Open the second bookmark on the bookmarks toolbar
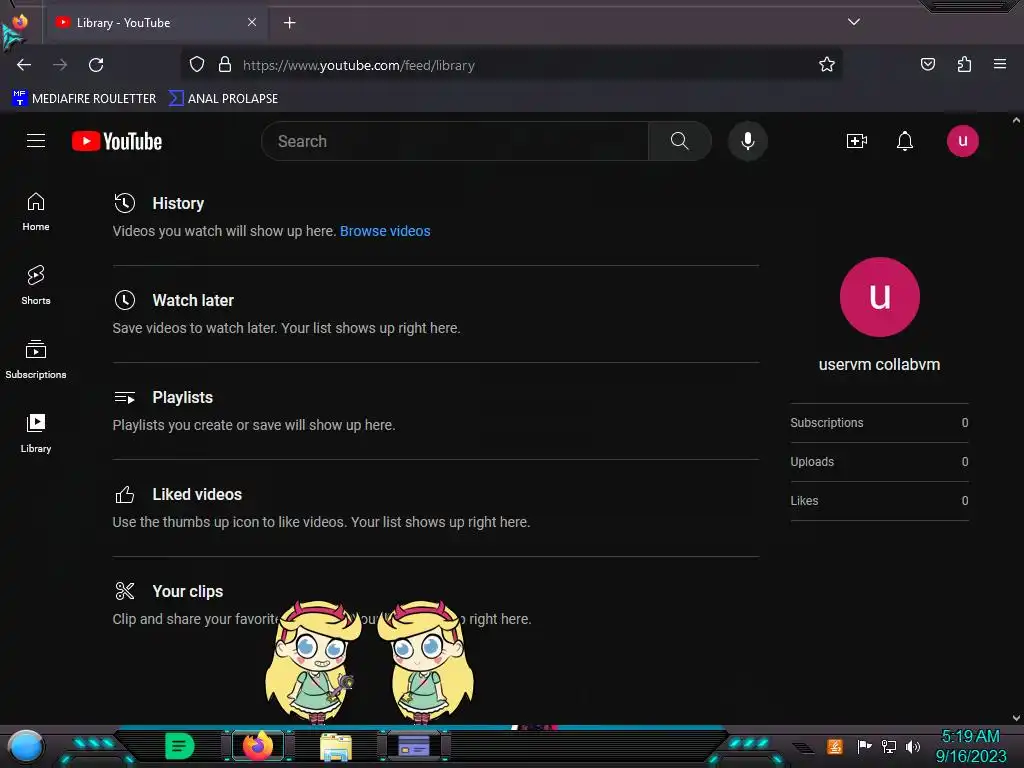Viewport: 1024px width, 768px height. tap(223, 99)
